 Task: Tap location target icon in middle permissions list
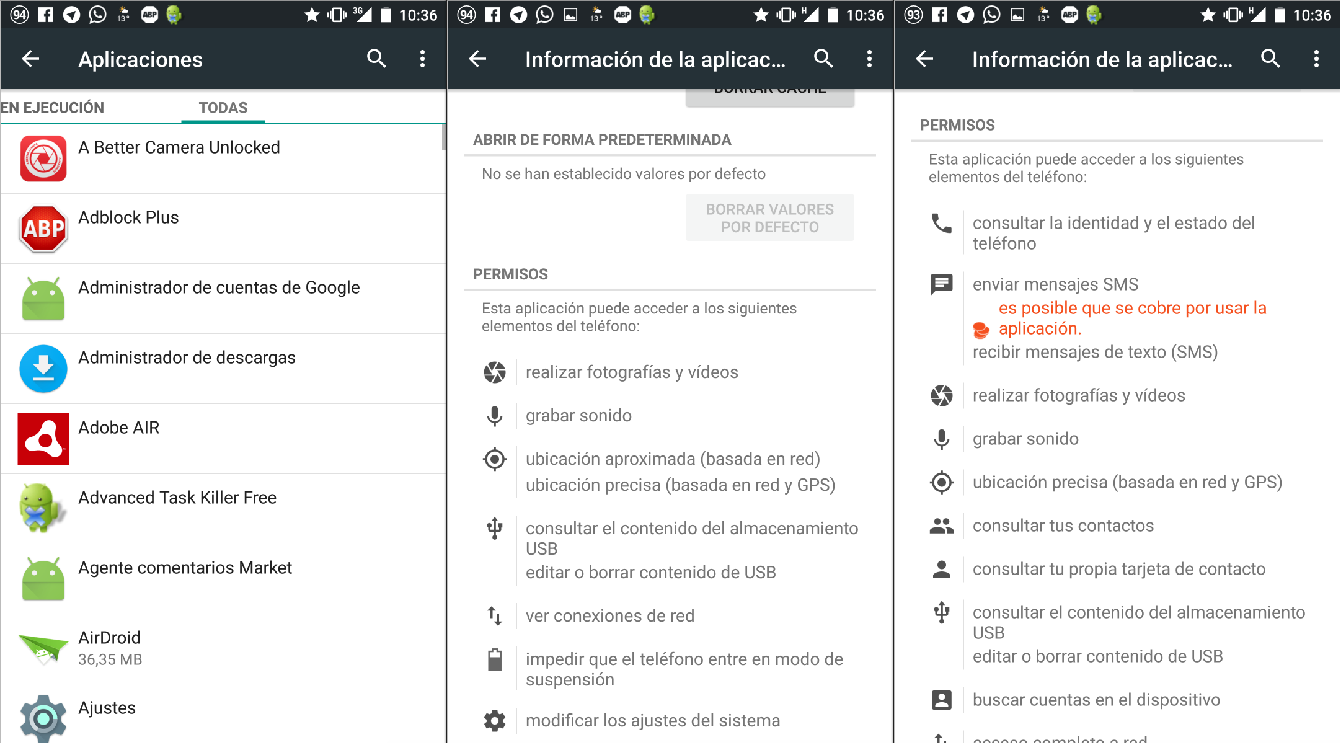tap(494, 460)
